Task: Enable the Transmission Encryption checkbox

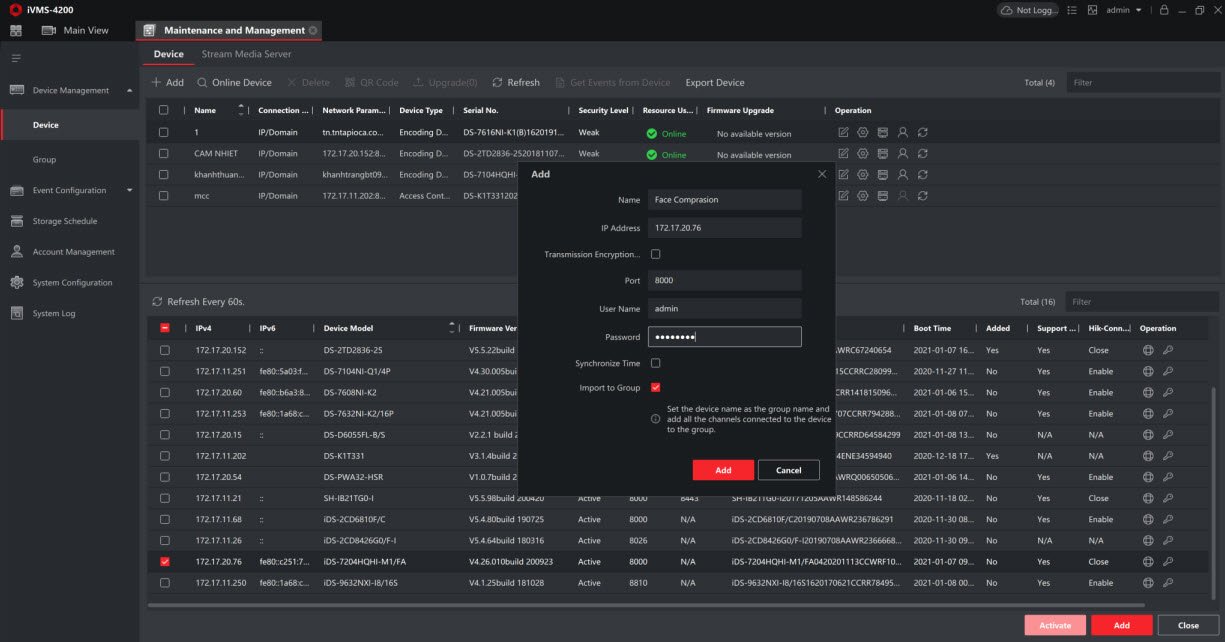Action: 656,254
